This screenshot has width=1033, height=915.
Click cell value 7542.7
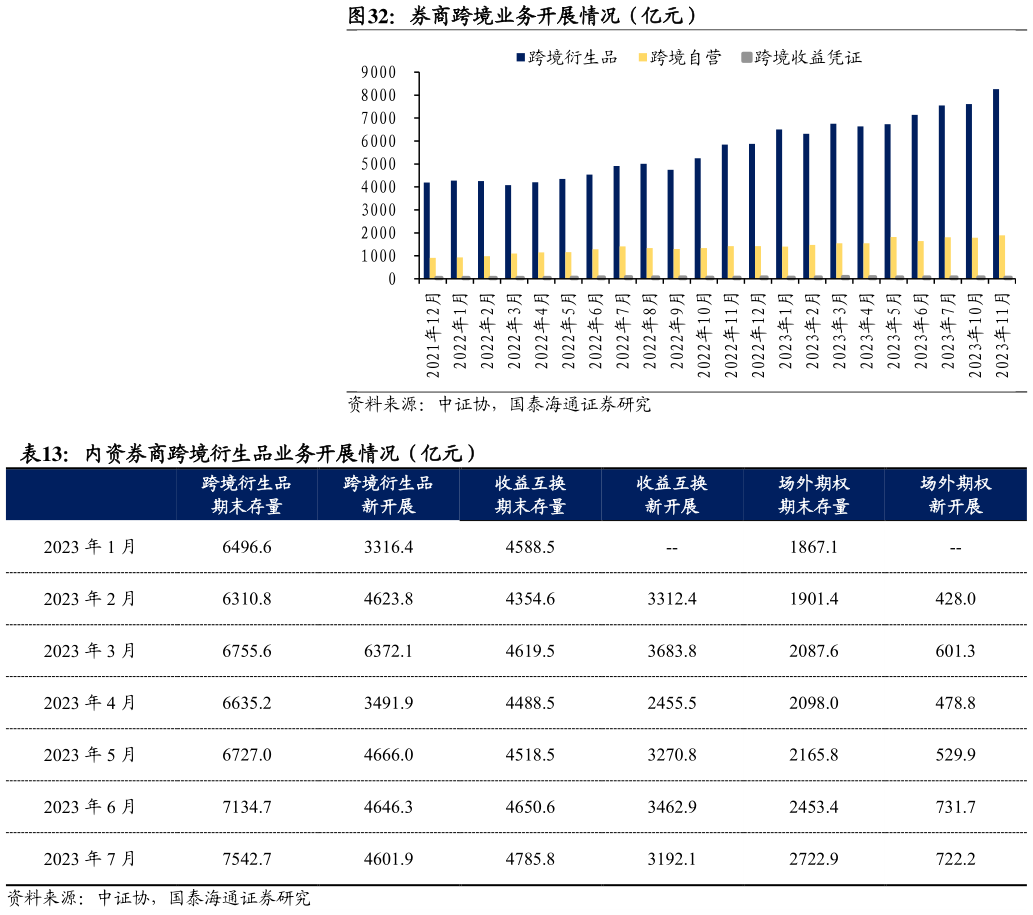point(246,860)
